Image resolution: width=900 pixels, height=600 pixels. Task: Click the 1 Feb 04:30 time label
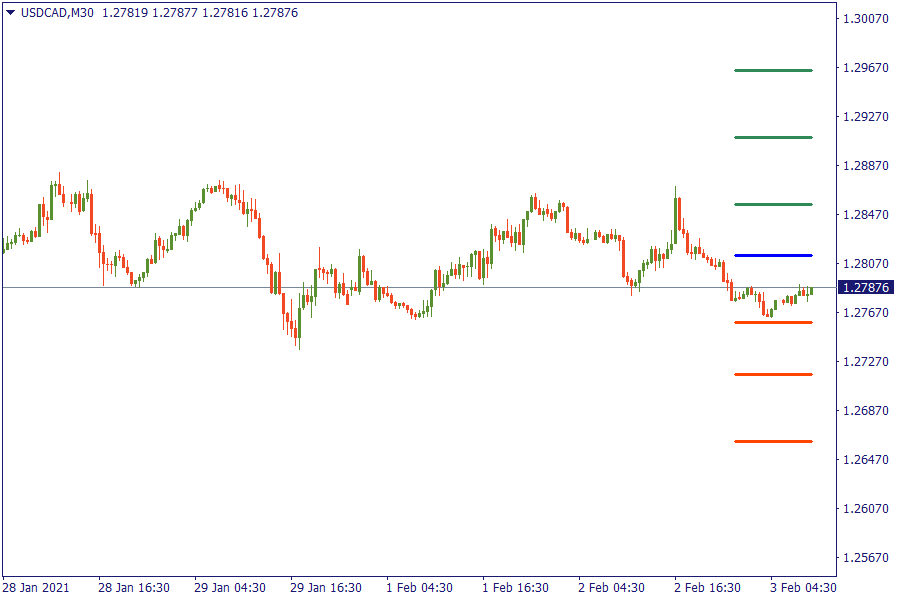(x=419, y=586)
